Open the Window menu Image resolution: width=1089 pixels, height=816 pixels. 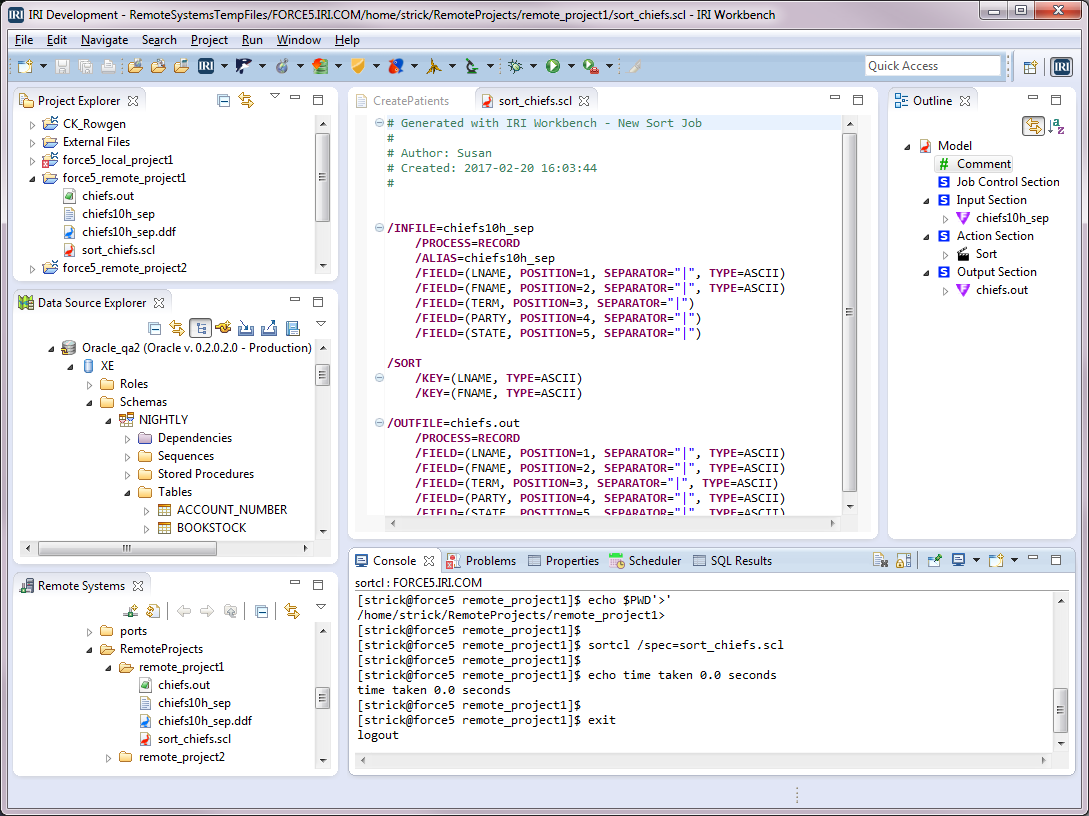(299, 40)
